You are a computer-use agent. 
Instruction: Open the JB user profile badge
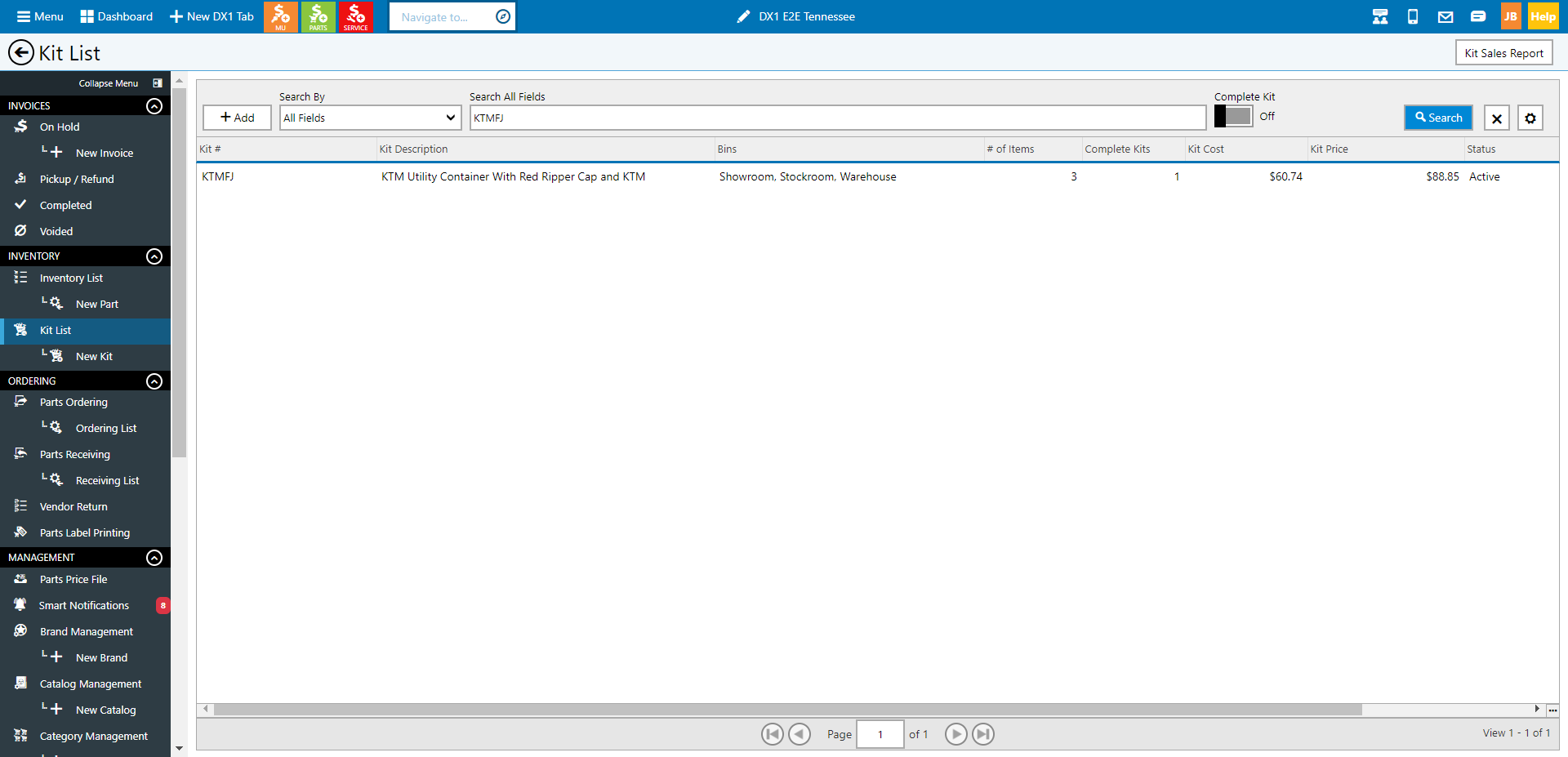pos(1511,16)
